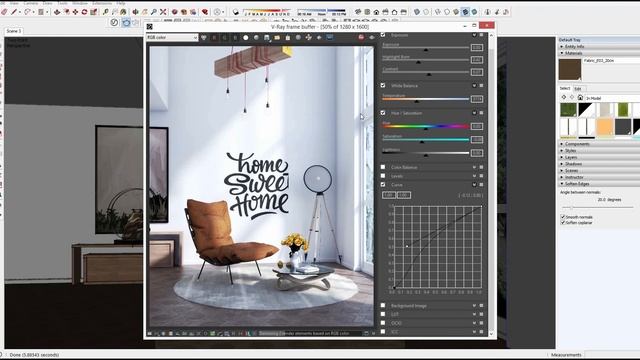The width and height of the screenshot is (640, 360).
Task: Toggle the Curve checkbox
Action: click(x=383, y=184)
